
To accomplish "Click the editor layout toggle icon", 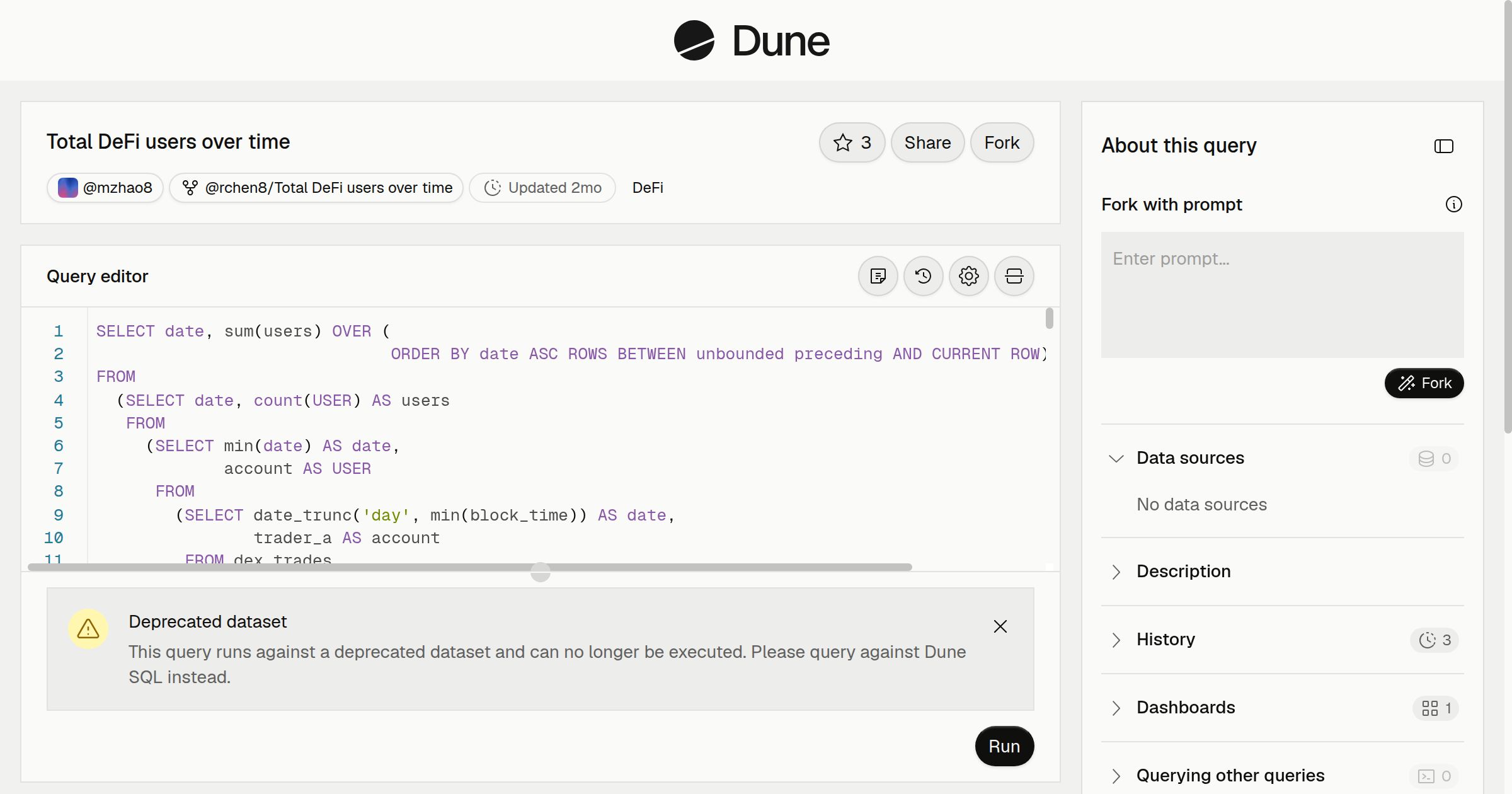I will 1014,276.
